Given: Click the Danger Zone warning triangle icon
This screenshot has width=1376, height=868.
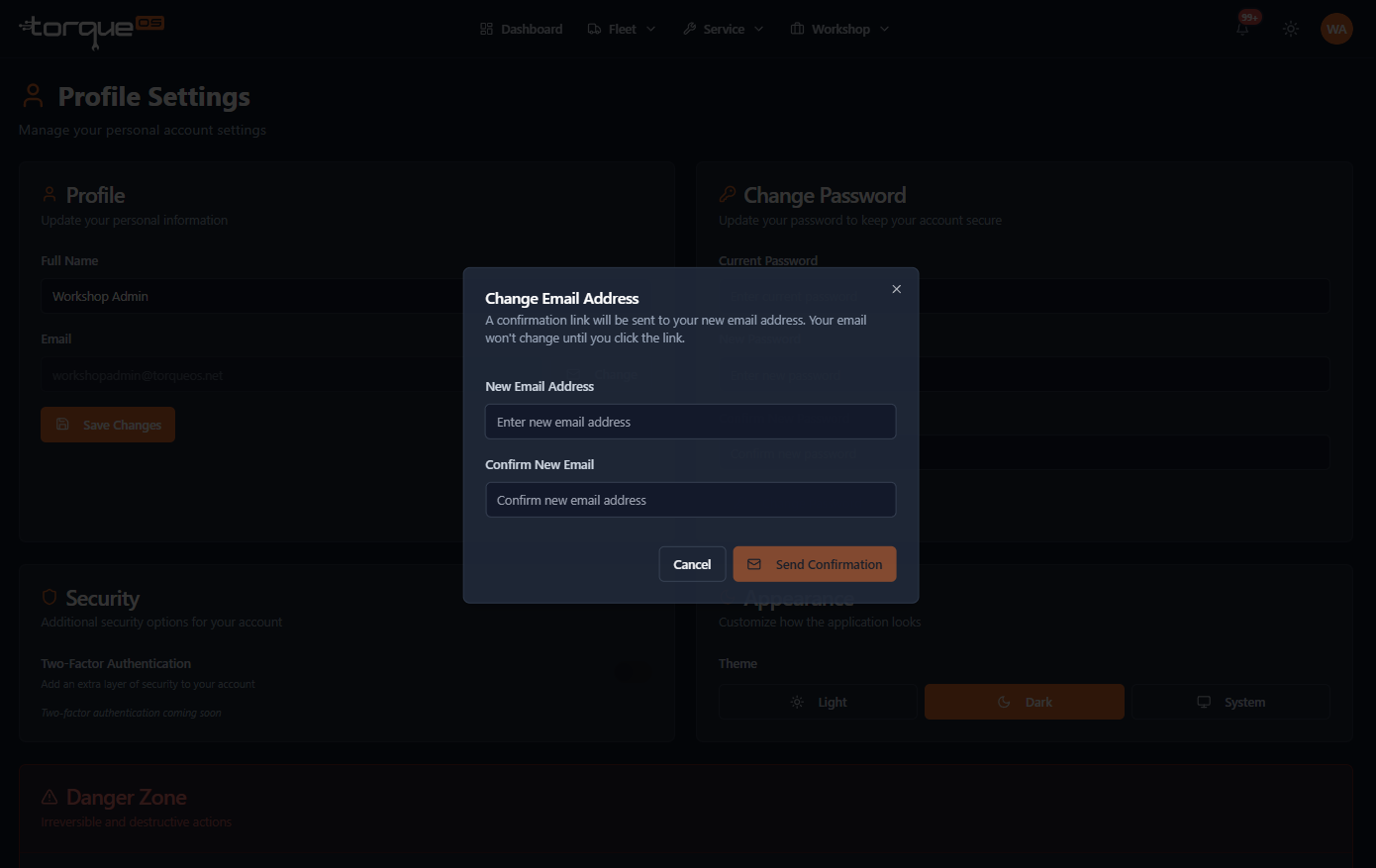Looking at the screenshot, I should click(x=49, y=797).
